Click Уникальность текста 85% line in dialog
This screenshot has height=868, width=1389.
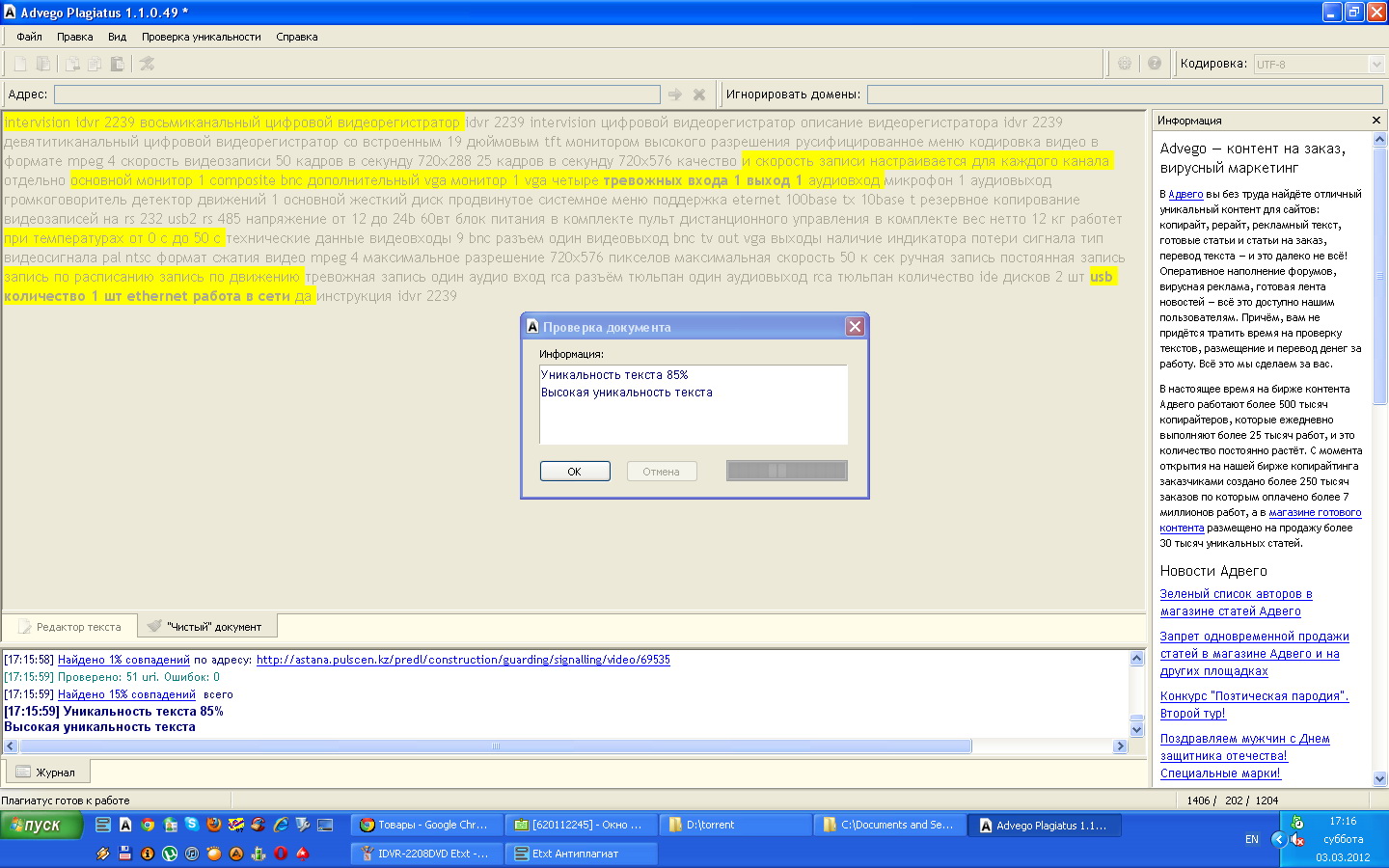(614, 375)
